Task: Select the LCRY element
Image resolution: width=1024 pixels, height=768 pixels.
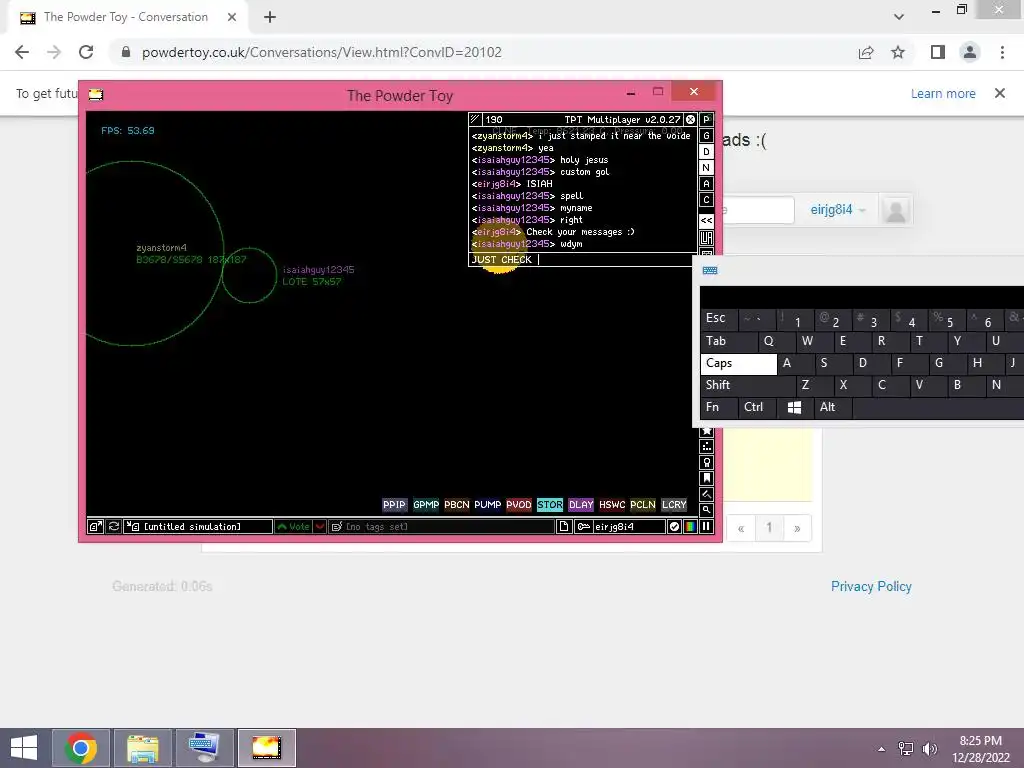Action: coord(674,505)
